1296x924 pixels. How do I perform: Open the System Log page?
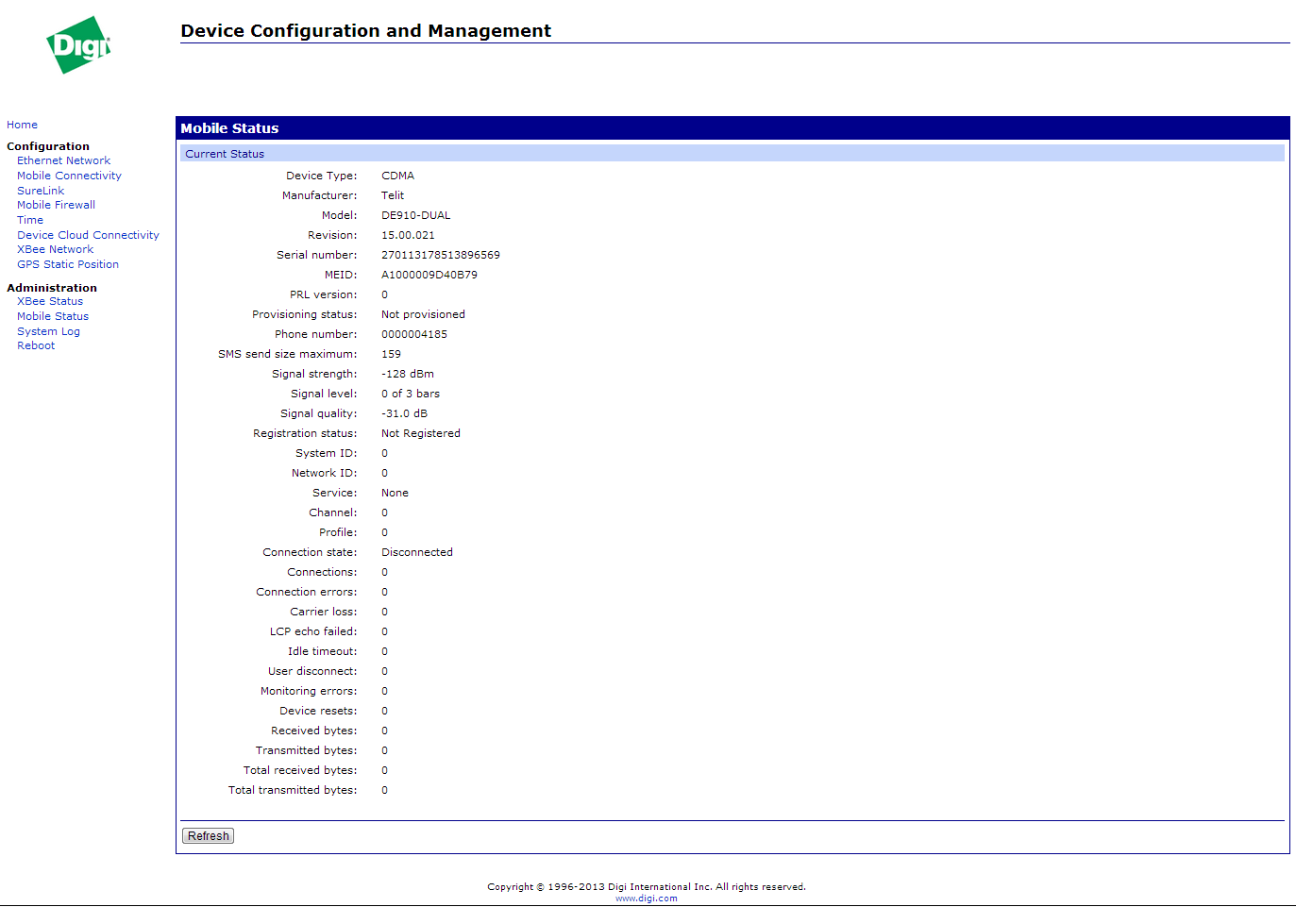tap(48, 331)
